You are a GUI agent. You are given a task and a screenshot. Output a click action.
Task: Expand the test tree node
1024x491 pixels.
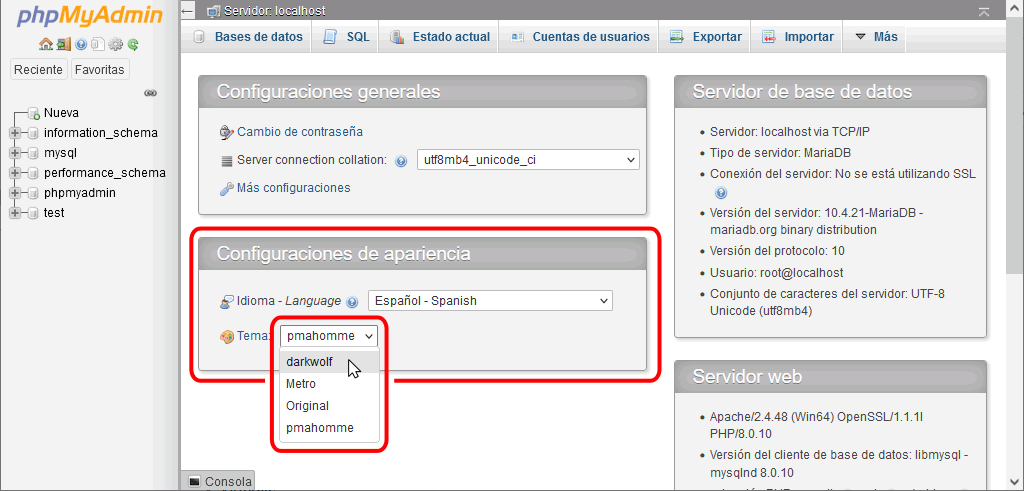15,214
